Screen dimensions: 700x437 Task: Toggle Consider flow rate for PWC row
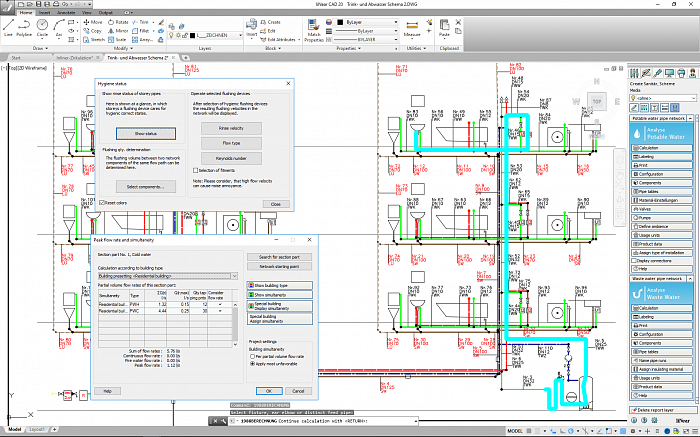coord(220,311)
